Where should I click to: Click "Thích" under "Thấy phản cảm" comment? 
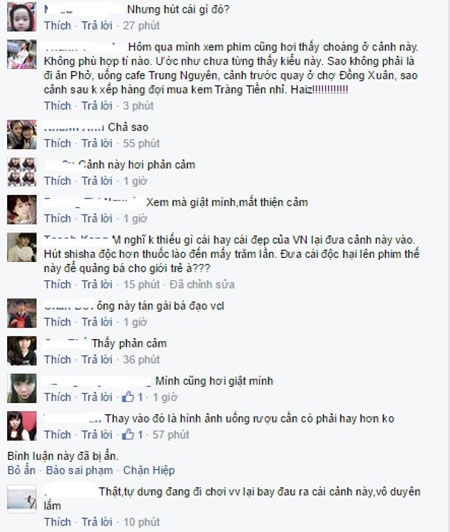coord(58,359)
